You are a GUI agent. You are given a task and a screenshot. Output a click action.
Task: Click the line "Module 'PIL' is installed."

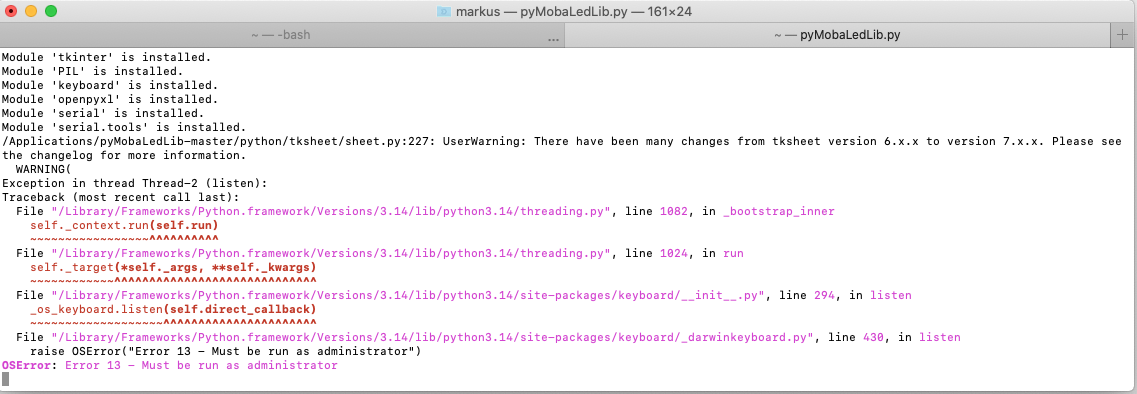tap(92, 71)
